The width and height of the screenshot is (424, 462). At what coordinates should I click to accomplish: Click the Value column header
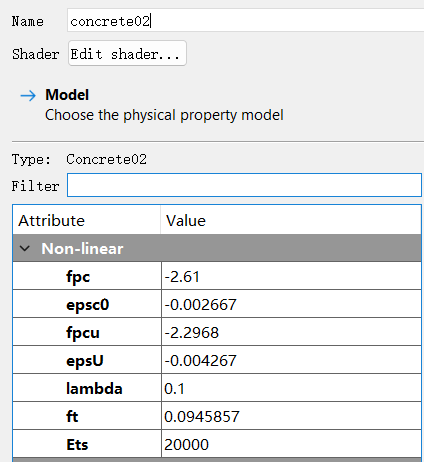click(291, 220)
